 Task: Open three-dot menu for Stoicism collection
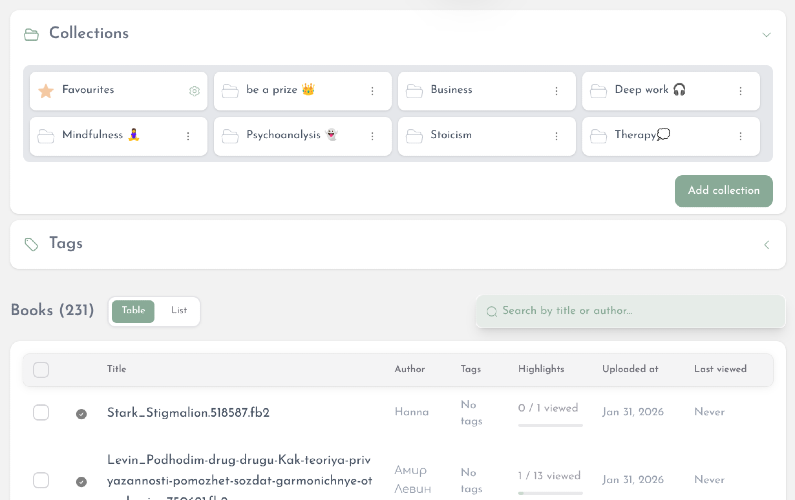556,136
